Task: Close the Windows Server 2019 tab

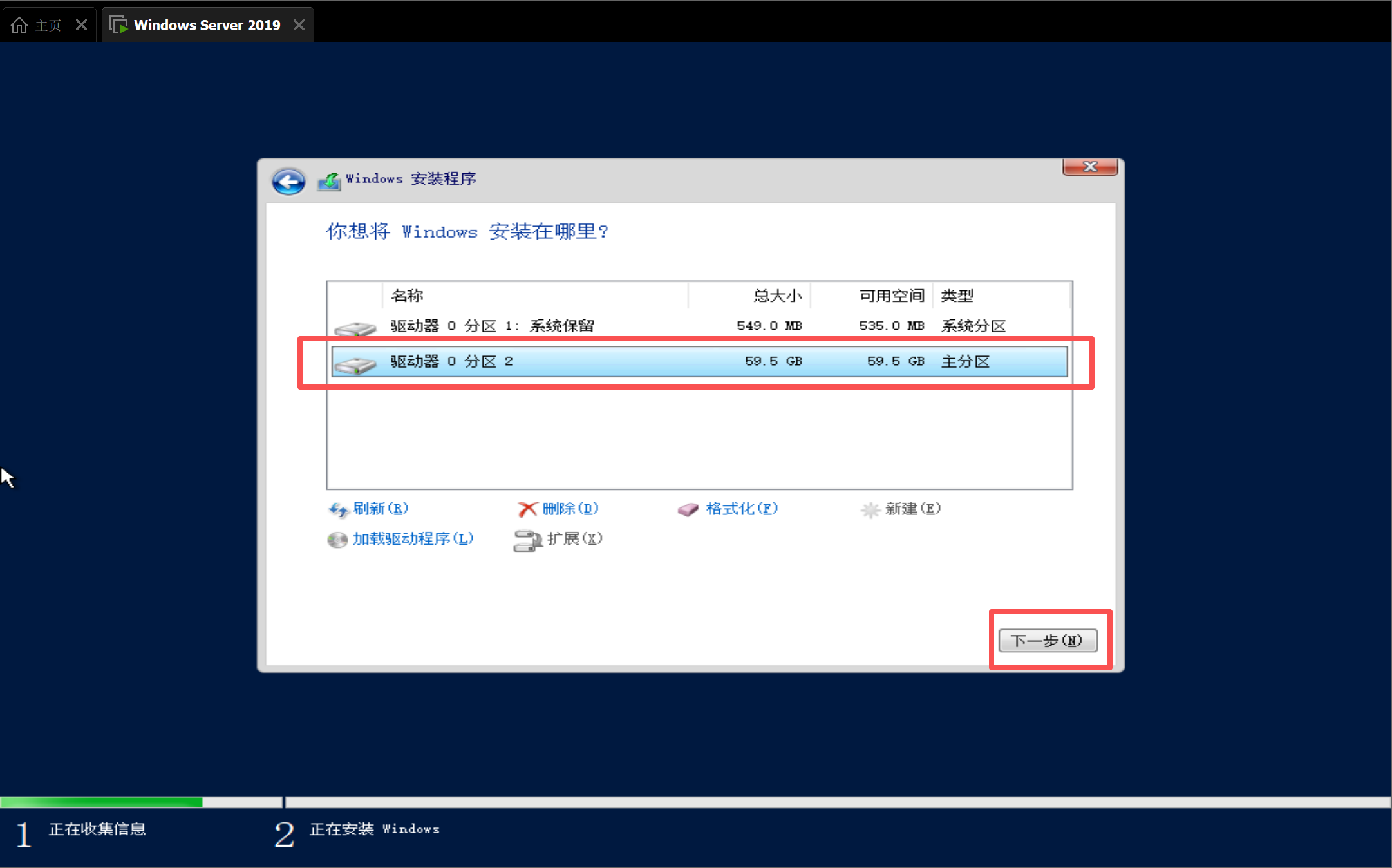Action: click(299, 25)
